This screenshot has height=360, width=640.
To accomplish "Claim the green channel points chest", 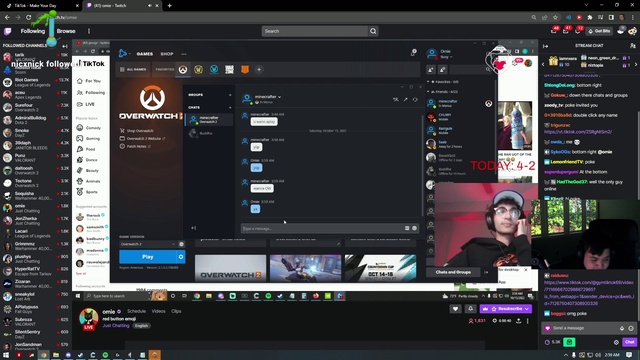I will click(x=569, y=342).
